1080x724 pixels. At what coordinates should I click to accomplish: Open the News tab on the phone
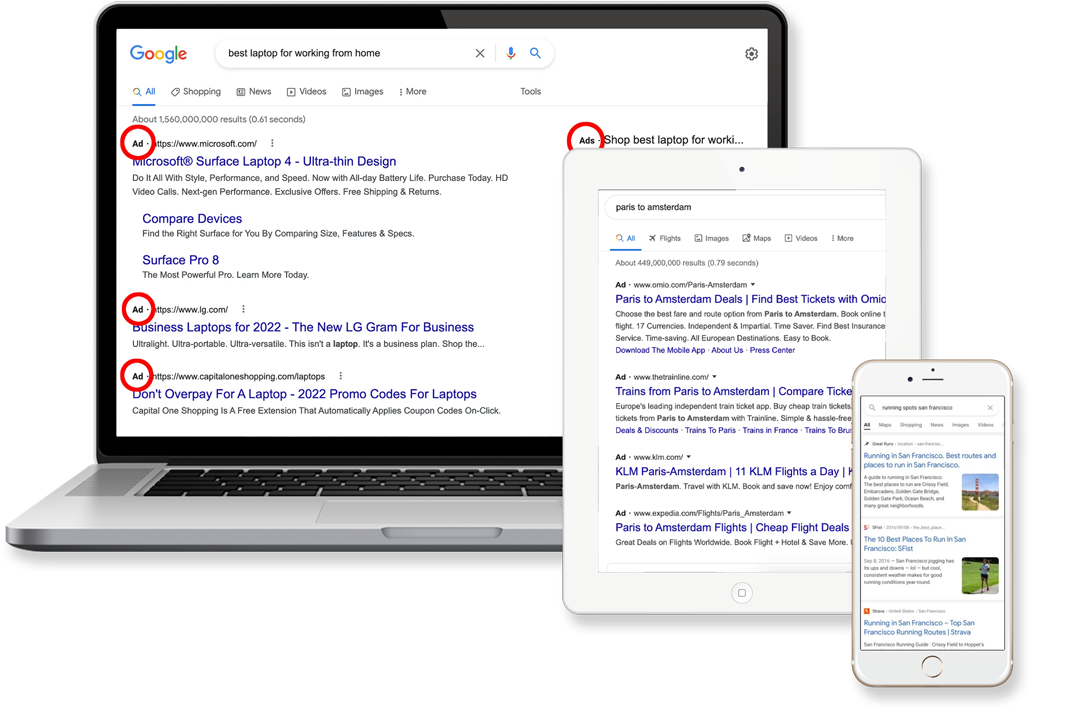point(937,425)
